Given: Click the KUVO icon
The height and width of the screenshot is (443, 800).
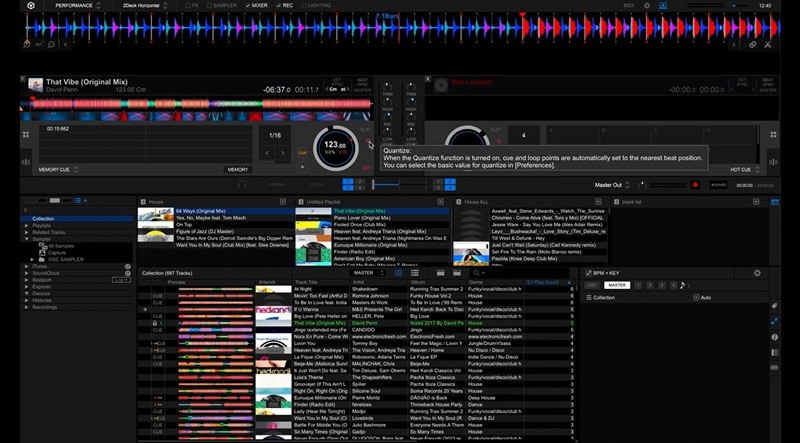Looking at the screenshot, I should coord(718,185).
